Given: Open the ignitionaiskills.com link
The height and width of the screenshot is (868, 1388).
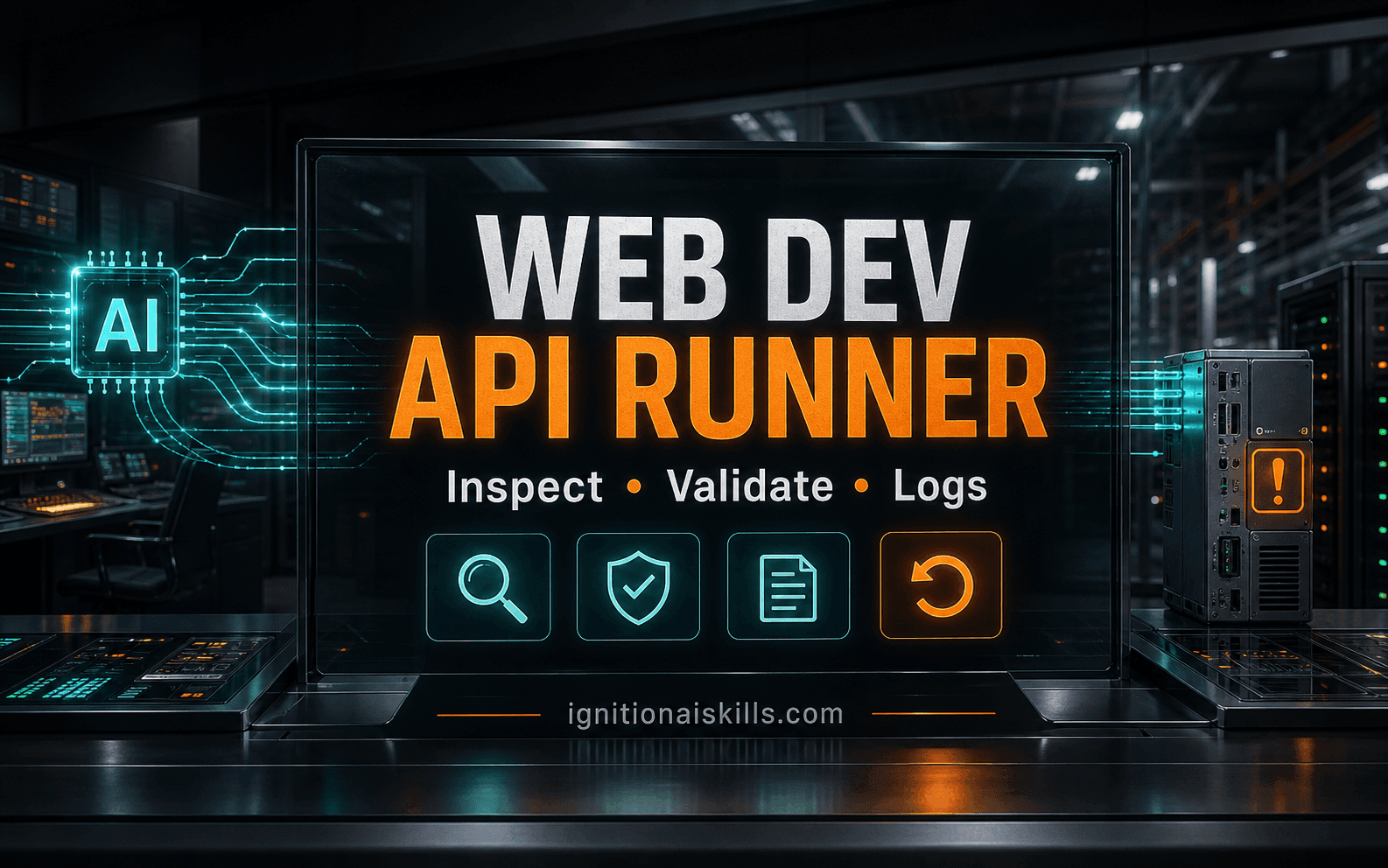Looking at the screenshot, I should [x=705, y=714].
